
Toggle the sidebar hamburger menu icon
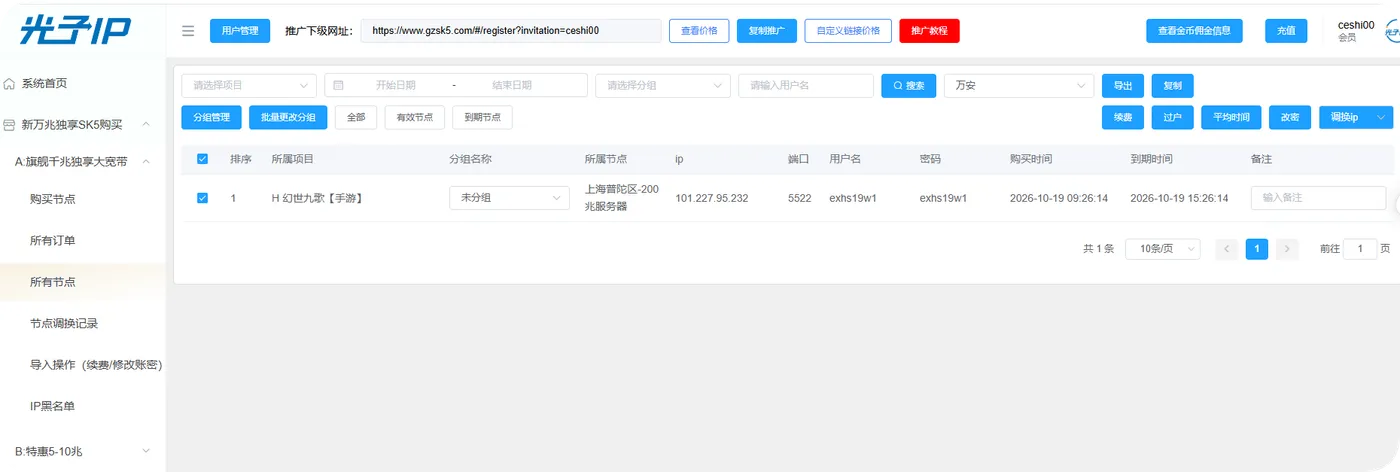point(188,31)
